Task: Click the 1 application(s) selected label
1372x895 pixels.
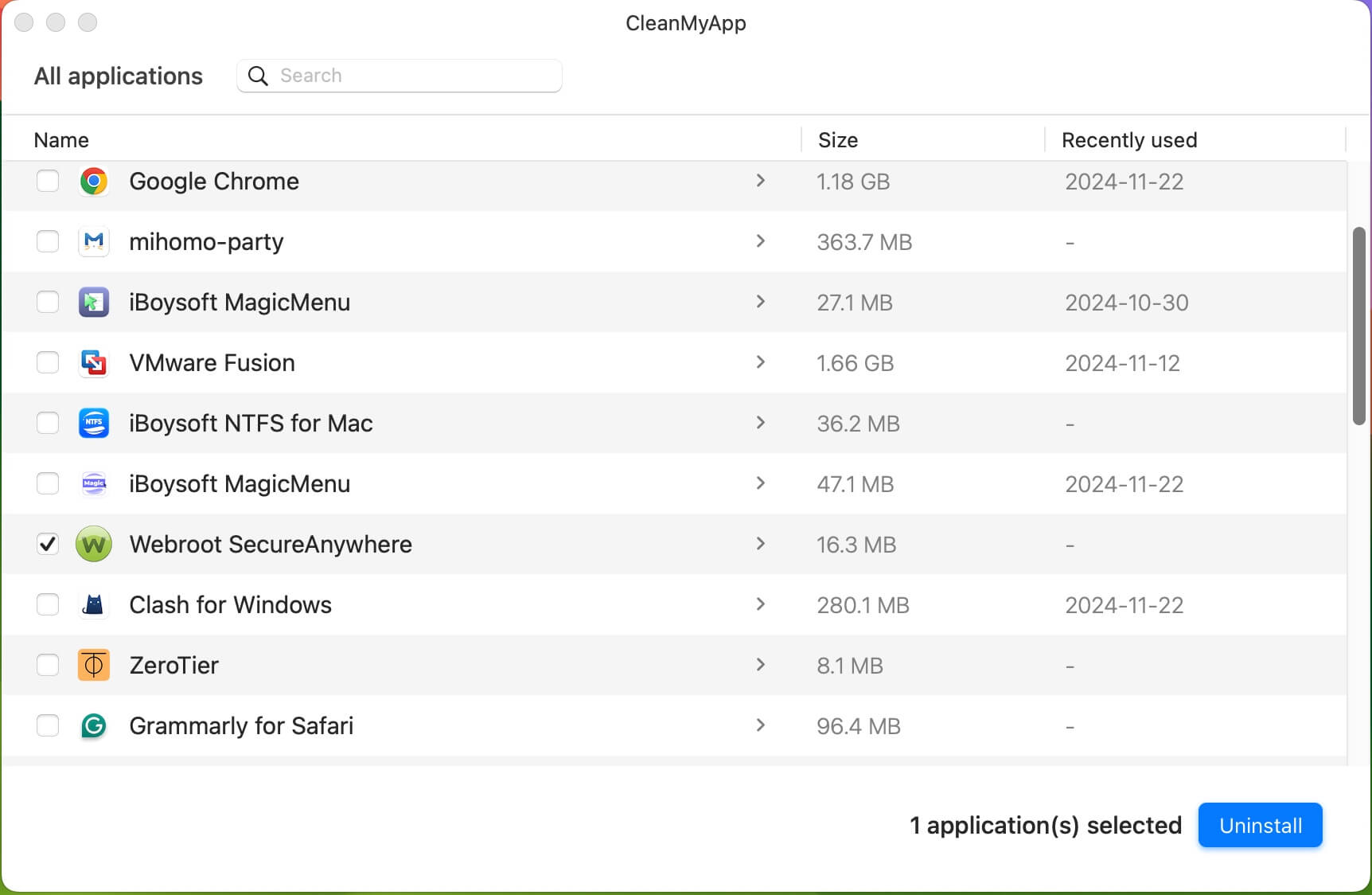Action: click(x=1046, y=826)
